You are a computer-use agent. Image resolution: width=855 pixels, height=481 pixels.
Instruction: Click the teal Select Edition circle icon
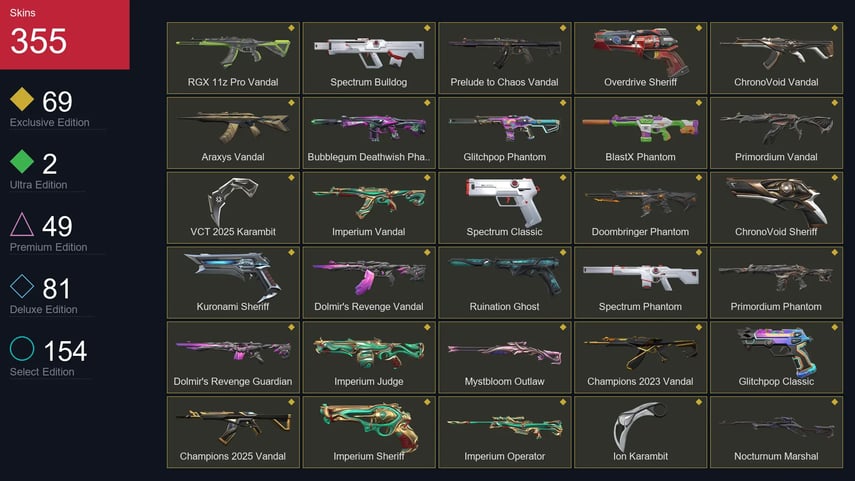(22, 348)
